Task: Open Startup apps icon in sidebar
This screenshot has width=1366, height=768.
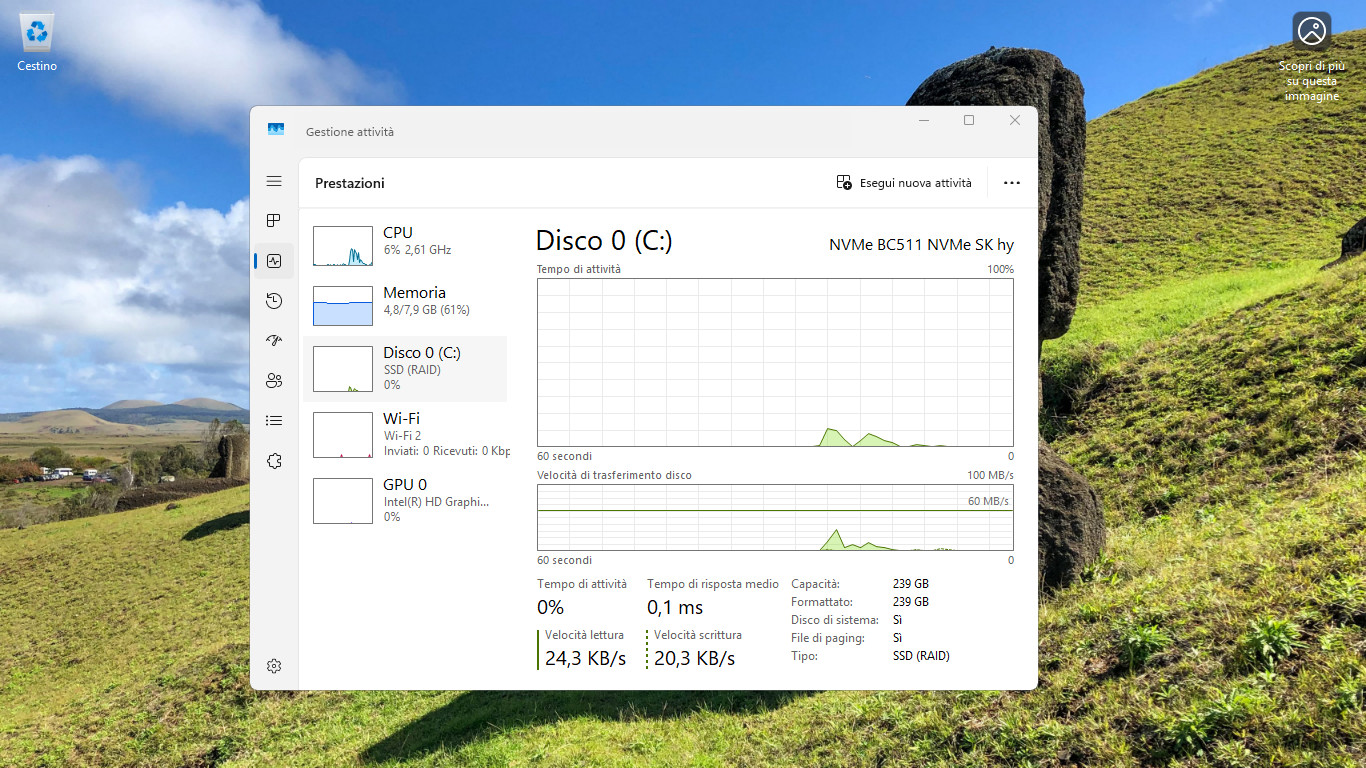Action: (274, 340)
